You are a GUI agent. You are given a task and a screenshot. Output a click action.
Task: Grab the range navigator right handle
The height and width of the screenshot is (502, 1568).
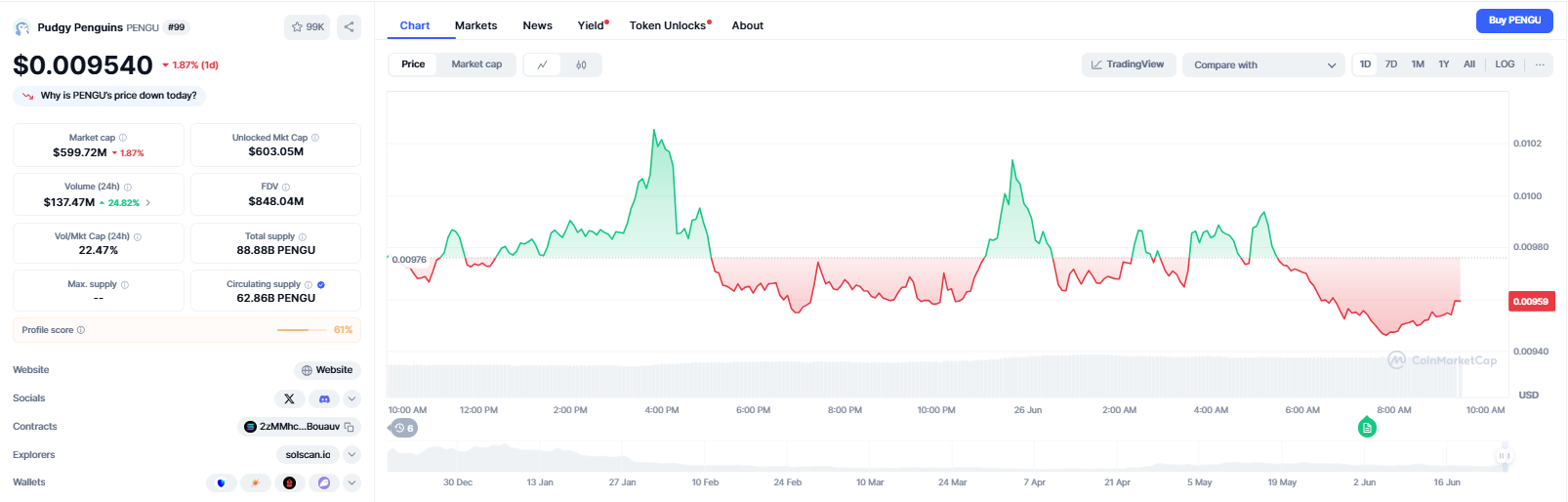click(x=1504, y=456)
